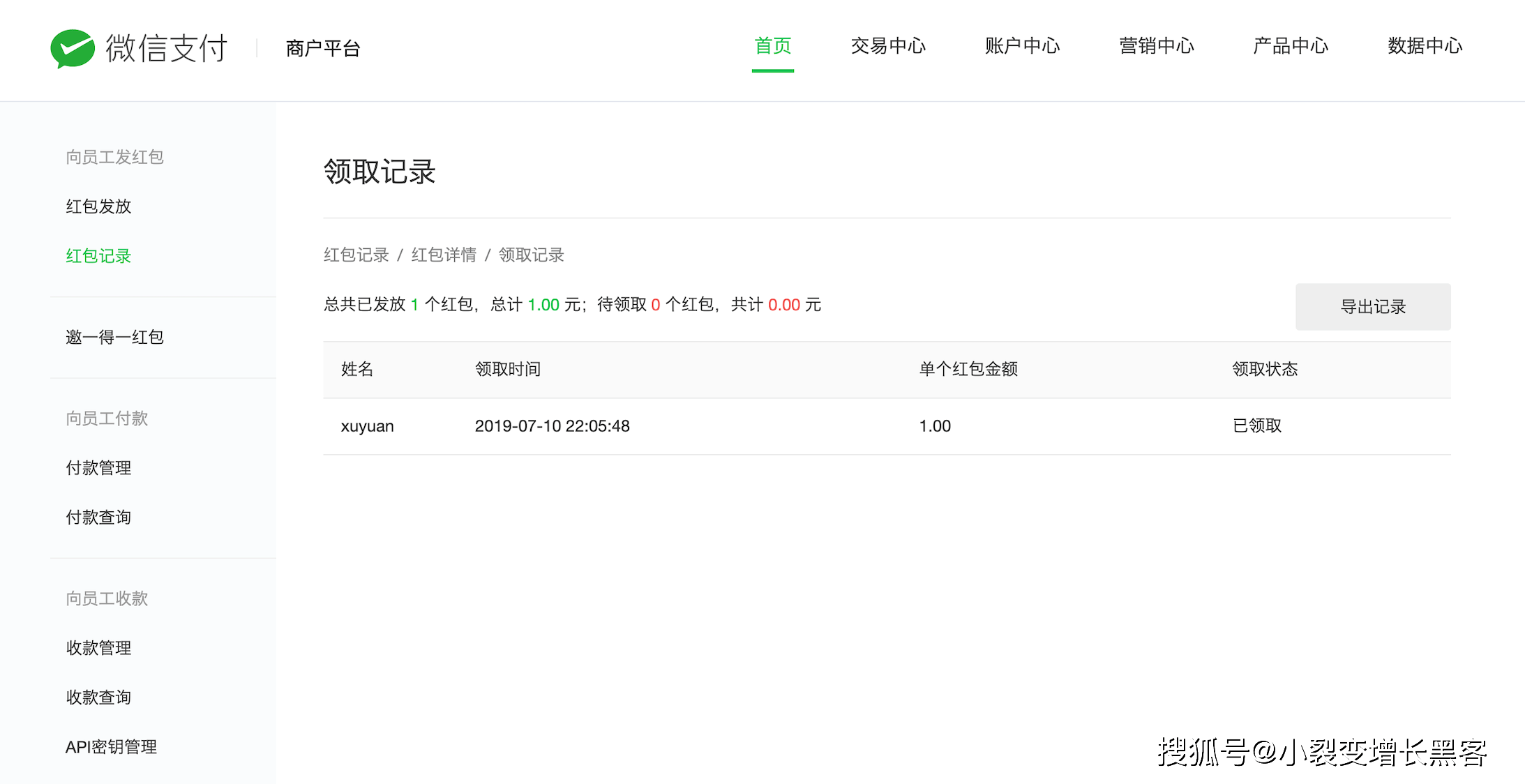Screen dimensions: 1525x784
Task: Select 红包记录 in the sidebar
Action: pos(98,256)
